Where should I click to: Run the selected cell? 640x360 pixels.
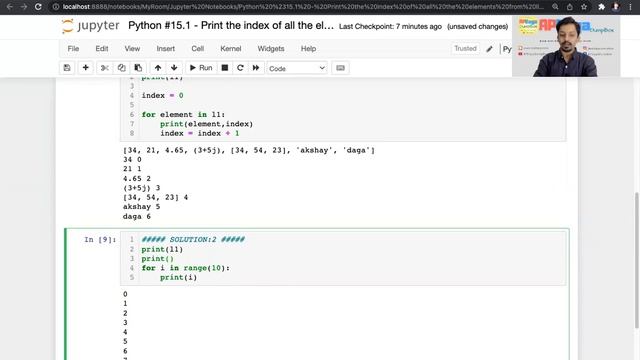coord(201,68)
